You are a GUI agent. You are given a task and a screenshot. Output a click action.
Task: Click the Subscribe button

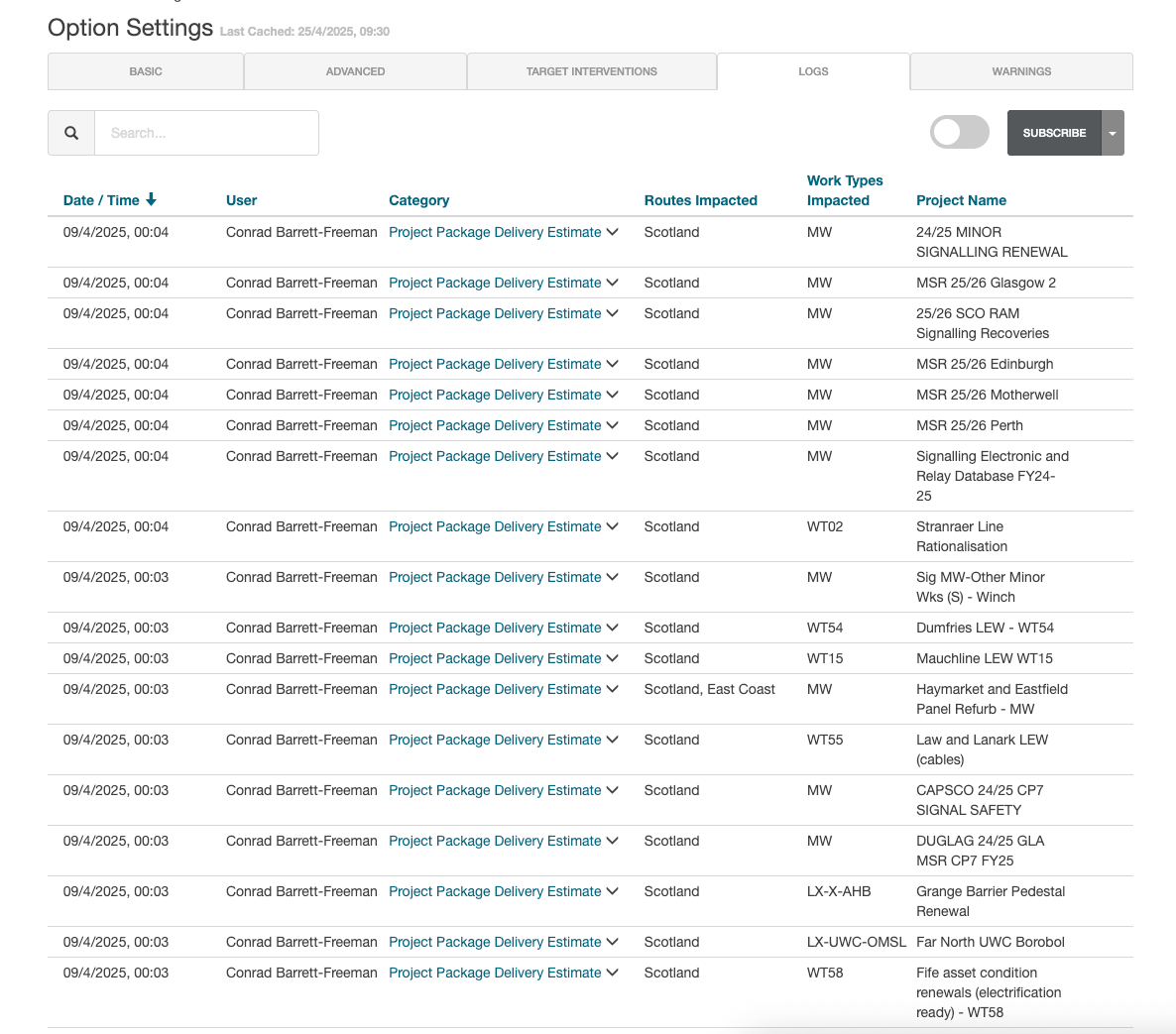coord(1054,133)
